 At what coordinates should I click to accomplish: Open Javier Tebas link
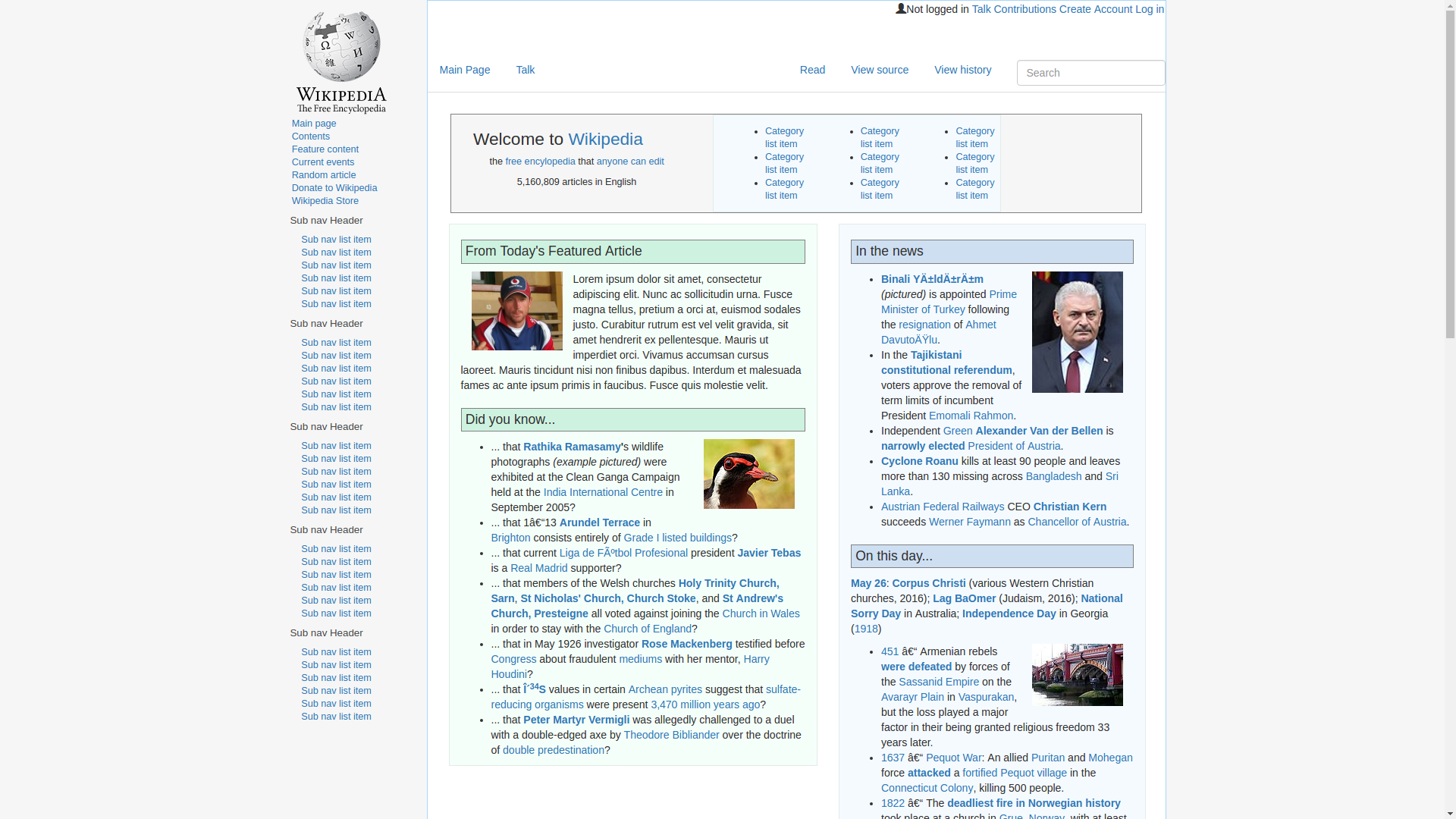(769, 553)
